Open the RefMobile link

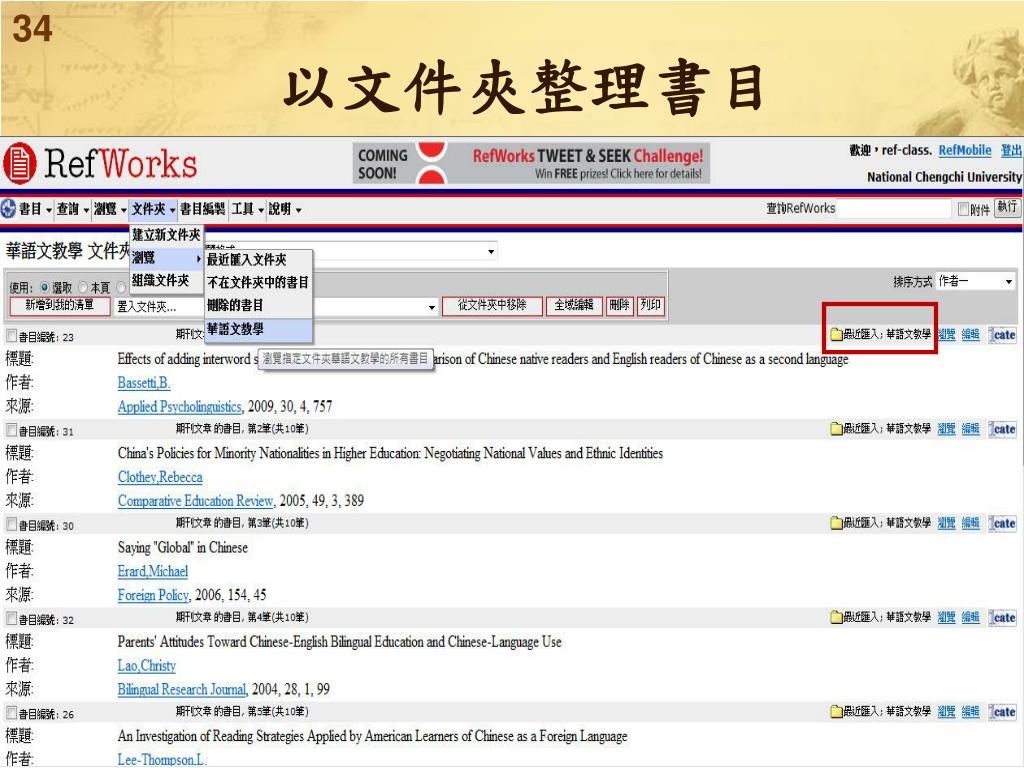coord(965,150)
